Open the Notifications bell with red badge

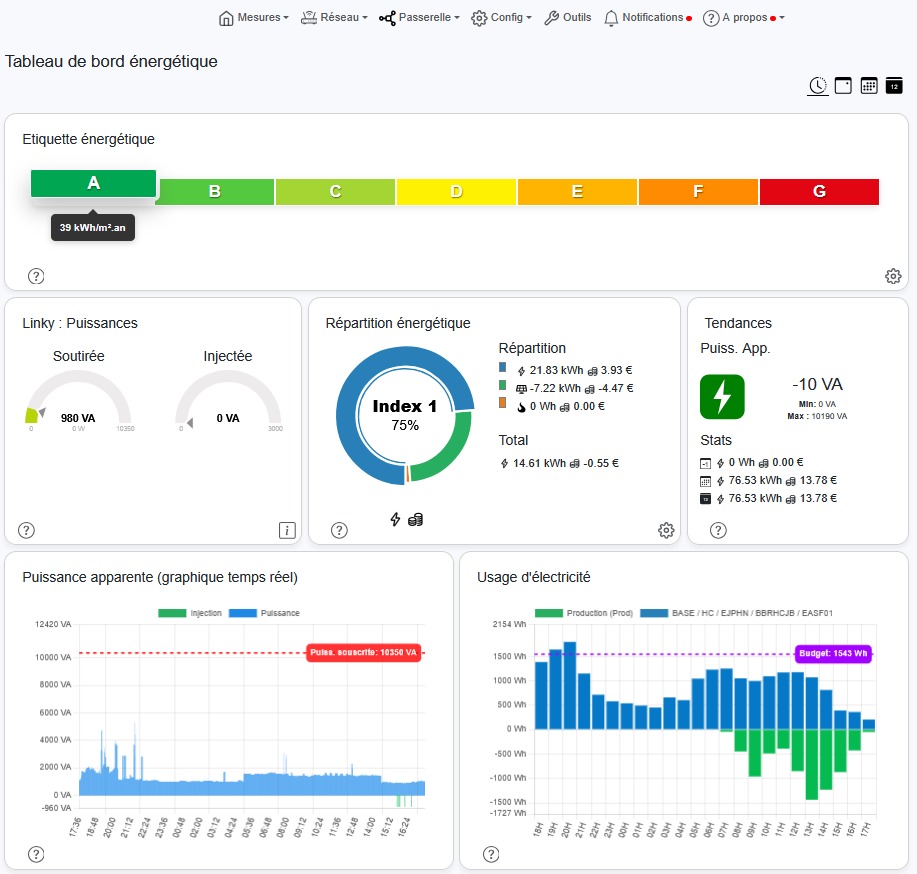(647, 18)
